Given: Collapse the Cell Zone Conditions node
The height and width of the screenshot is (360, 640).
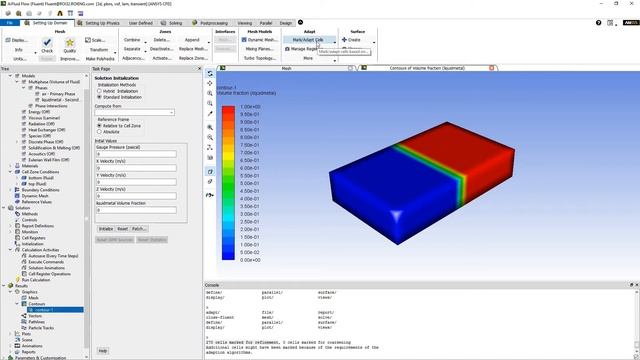Looking at the screenshot, I should (11, 172).
